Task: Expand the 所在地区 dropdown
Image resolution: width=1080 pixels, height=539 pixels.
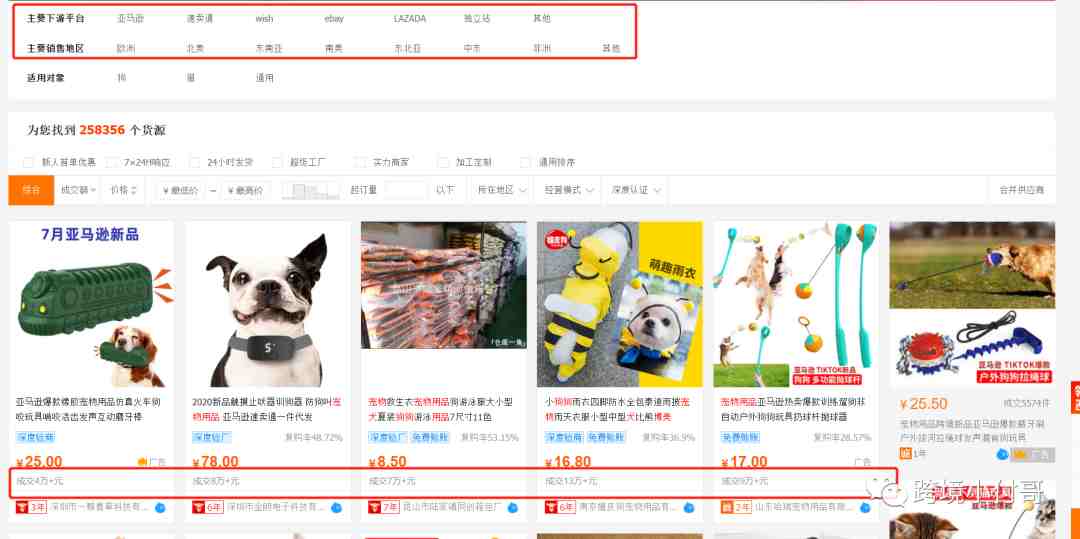Action: 502,190
